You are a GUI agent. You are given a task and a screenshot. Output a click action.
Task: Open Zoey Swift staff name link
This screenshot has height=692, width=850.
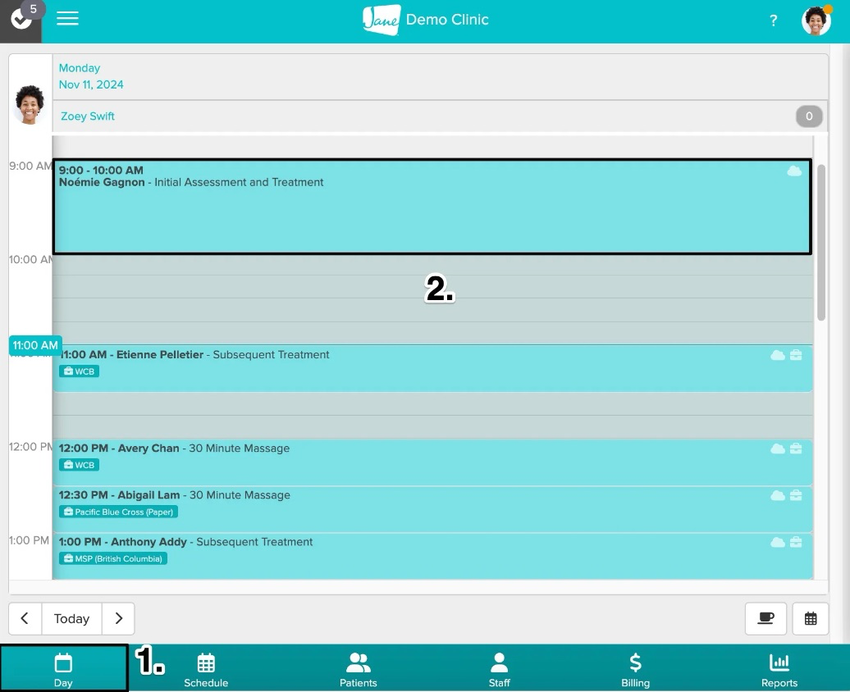click(x=87, y=116)
